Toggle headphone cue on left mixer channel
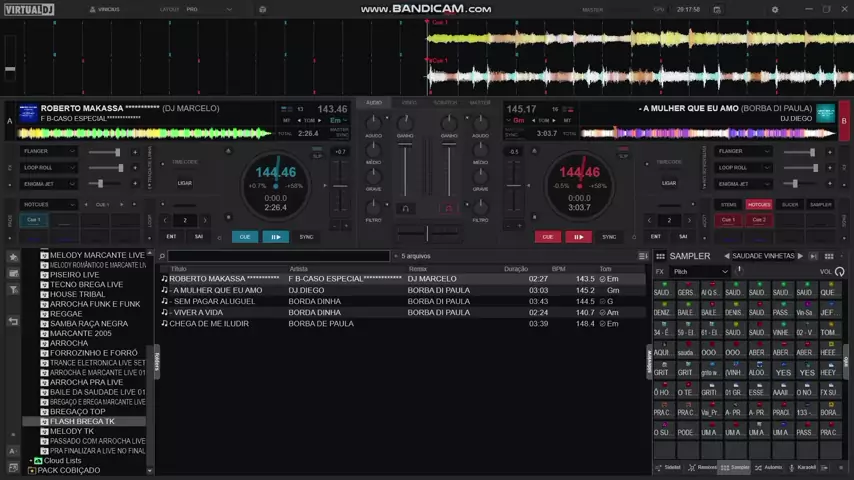 click(405, 209)
